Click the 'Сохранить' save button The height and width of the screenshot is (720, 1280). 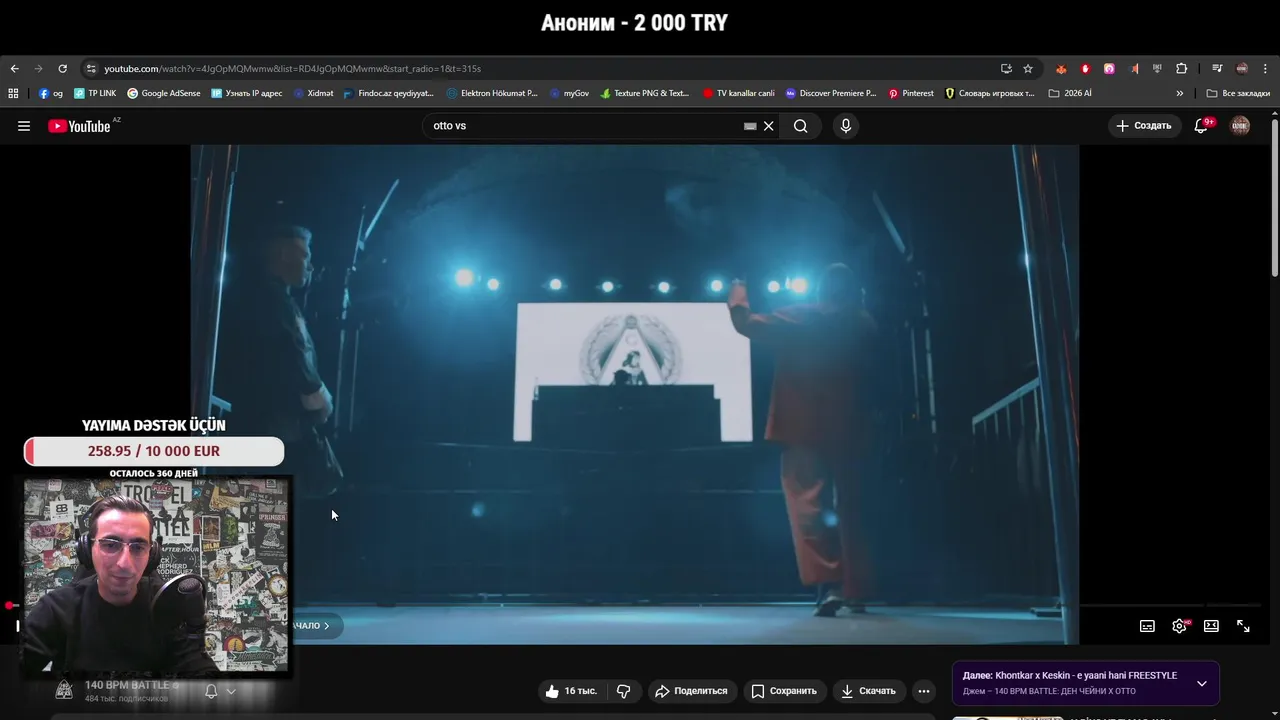784,691
